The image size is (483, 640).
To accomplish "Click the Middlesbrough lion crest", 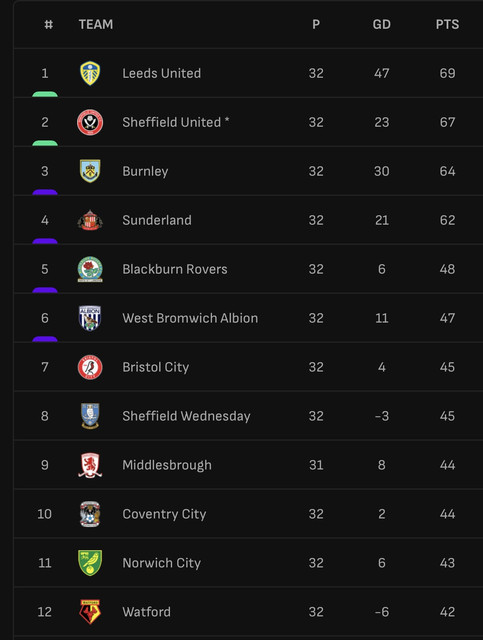I will pyautogui.click(x=90, y=465).
